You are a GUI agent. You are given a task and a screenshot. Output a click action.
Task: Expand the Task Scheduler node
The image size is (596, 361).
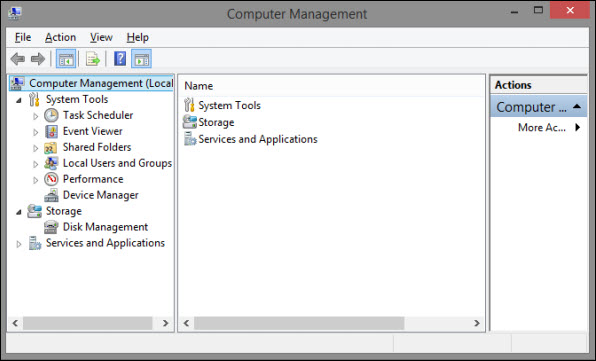[36, 116]
